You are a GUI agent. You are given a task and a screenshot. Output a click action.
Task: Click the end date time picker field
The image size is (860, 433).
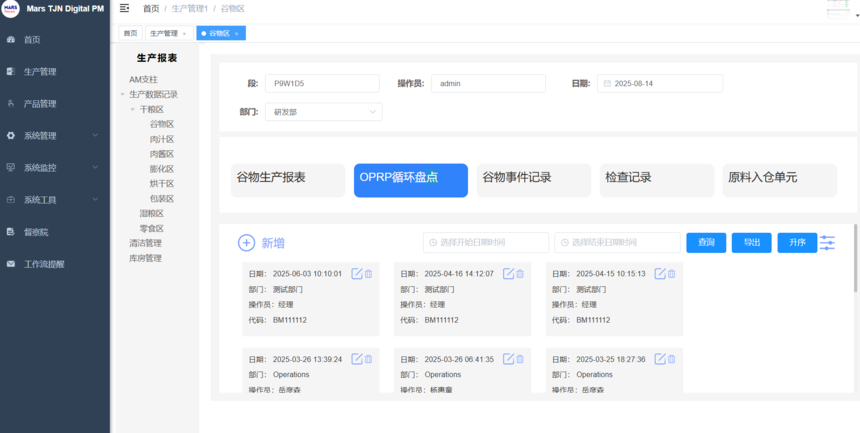click(618, 243)
